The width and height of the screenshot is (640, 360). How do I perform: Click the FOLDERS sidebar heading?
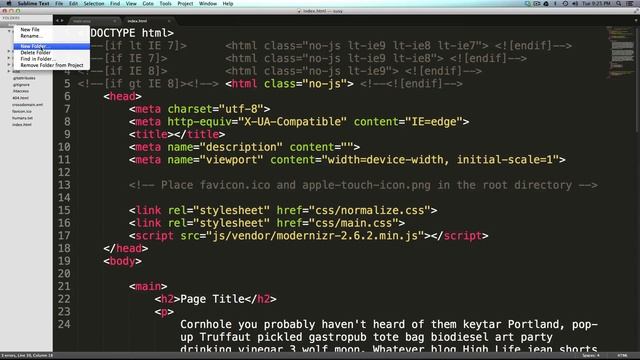tap(11, 18)
